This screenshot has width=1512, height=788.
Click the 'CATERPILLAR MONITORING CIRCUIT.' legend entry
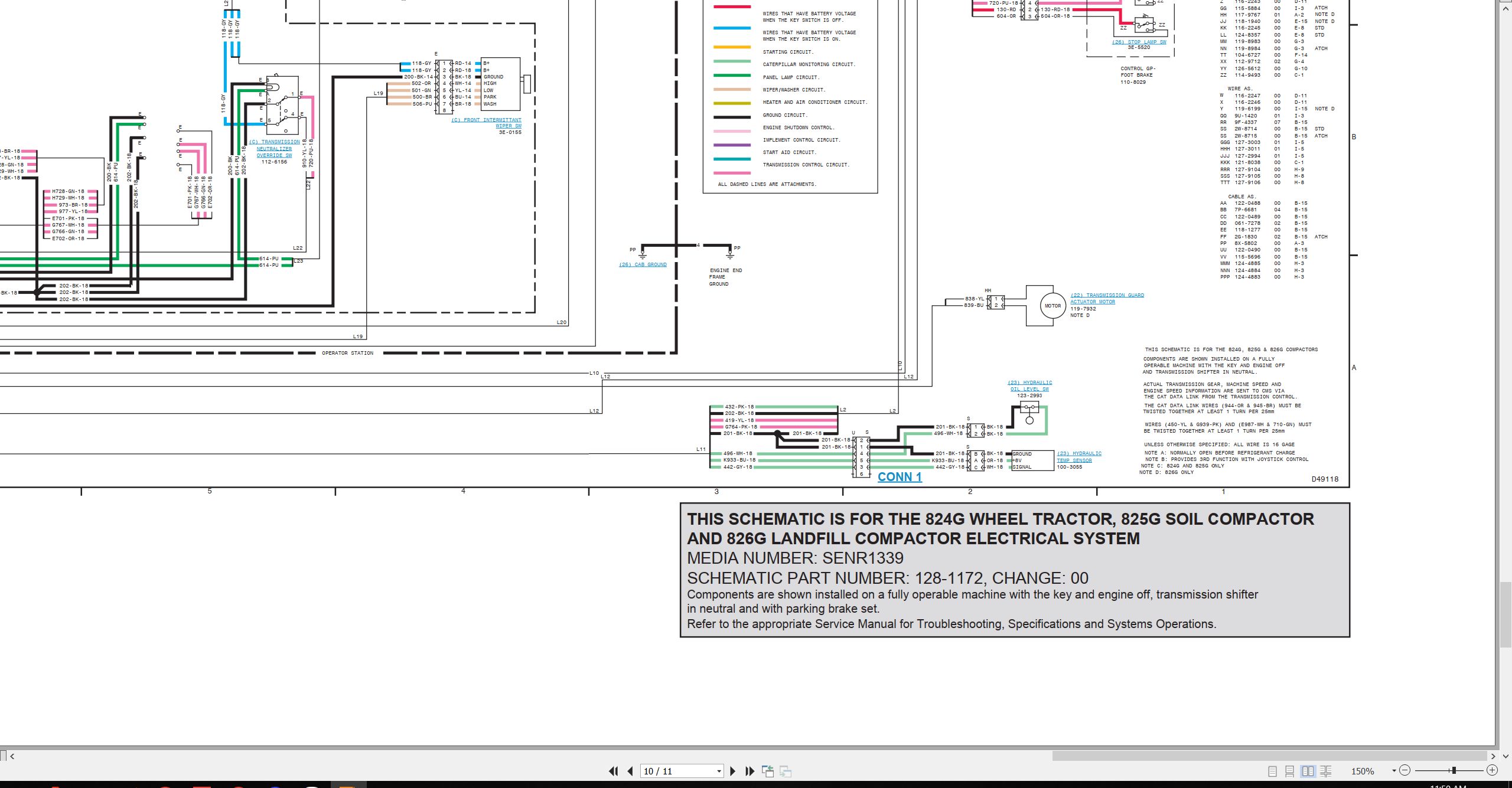tap(809, 64)
